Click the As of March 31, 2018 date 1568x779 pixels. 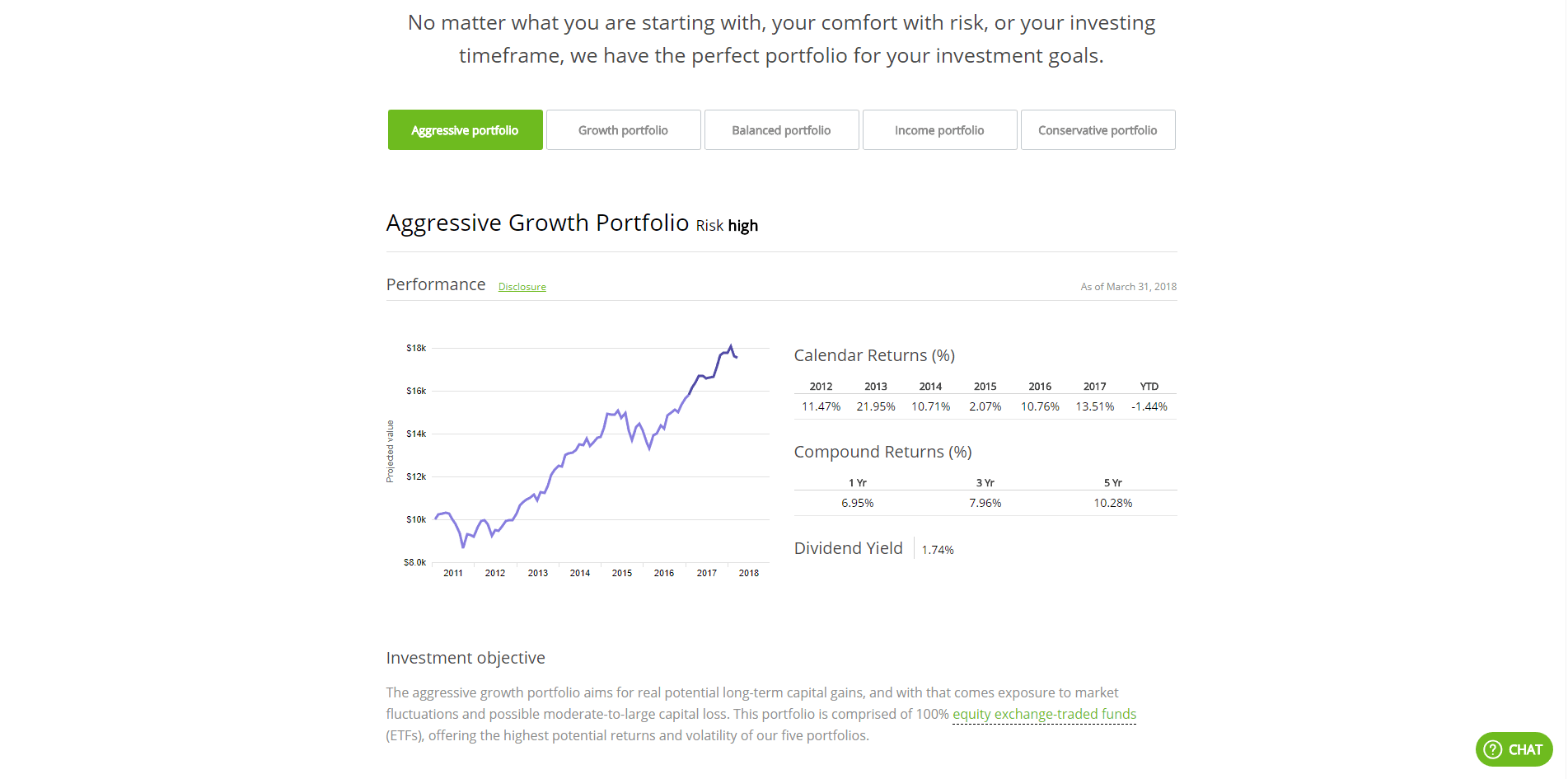point(1128,287)
